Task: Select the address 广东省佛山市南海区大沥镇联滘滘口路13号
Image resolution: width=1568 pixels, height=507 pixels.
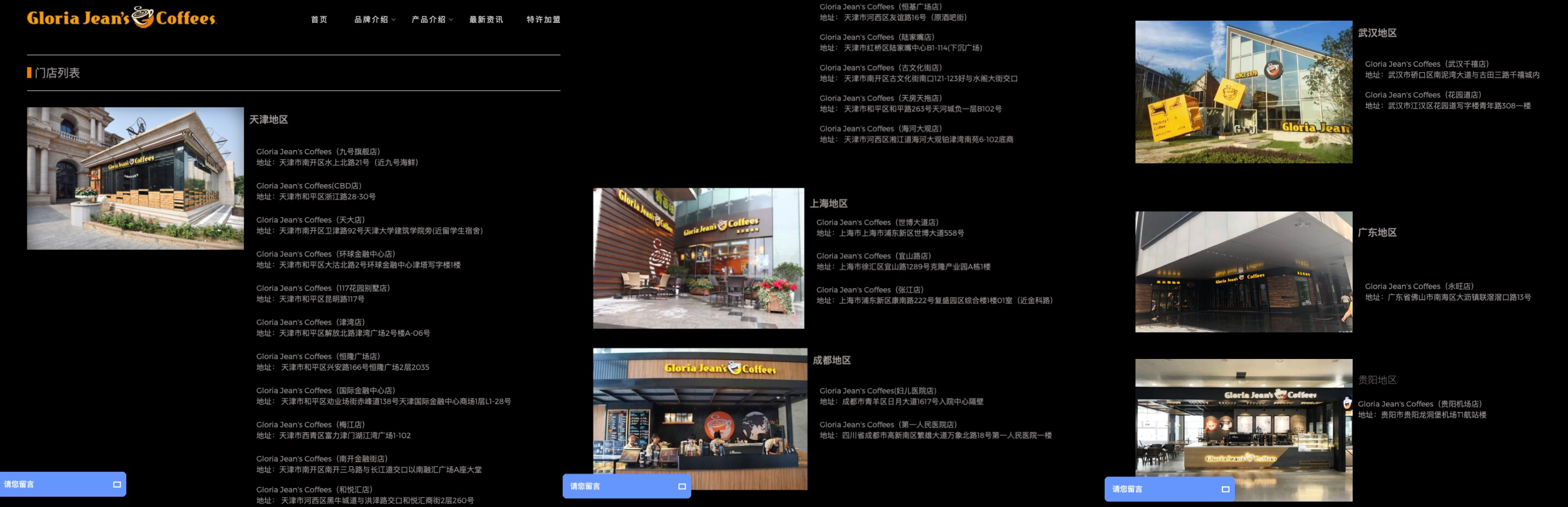Action: [x=1459, y=297]
